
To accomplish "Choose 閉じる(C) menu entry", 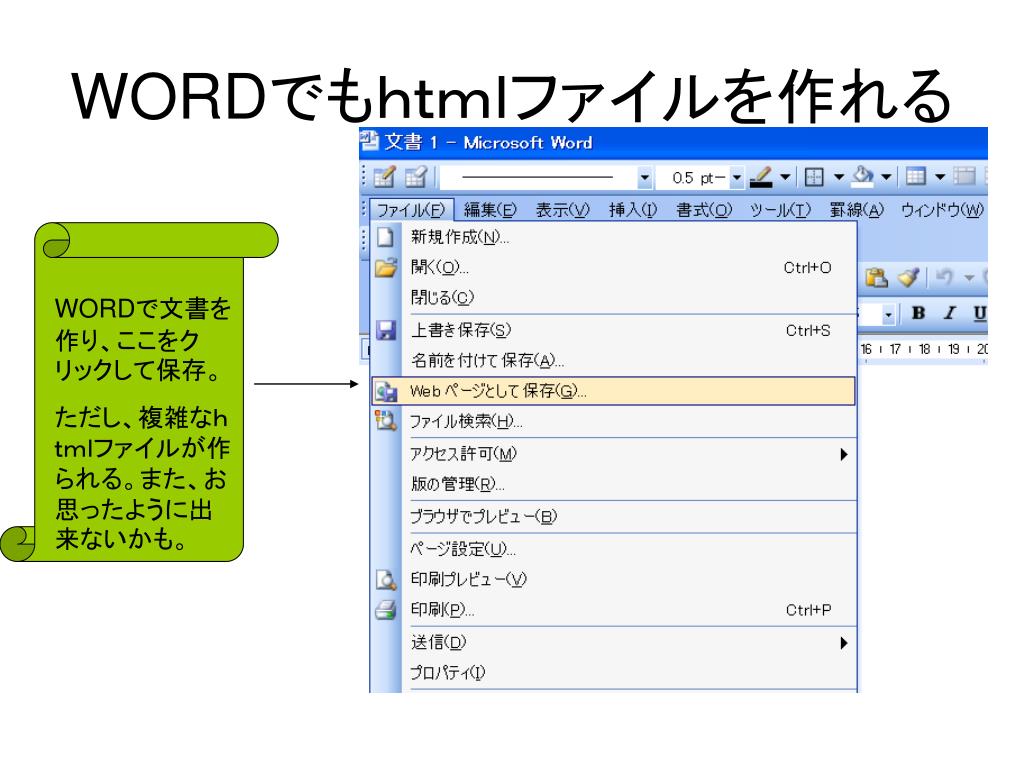I will click(x=613, y=297).
